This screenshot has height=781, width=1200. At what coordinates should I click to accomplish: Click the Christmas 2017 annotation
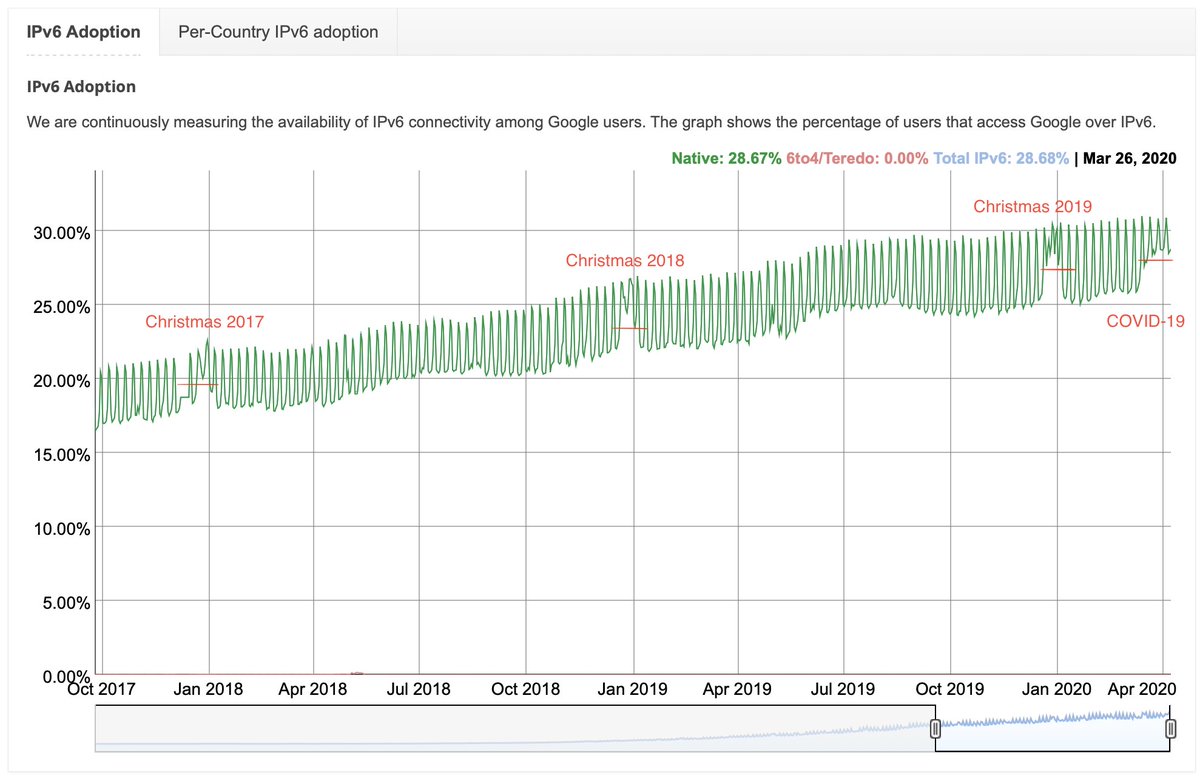pyautogui.click(x=204, y=322)
